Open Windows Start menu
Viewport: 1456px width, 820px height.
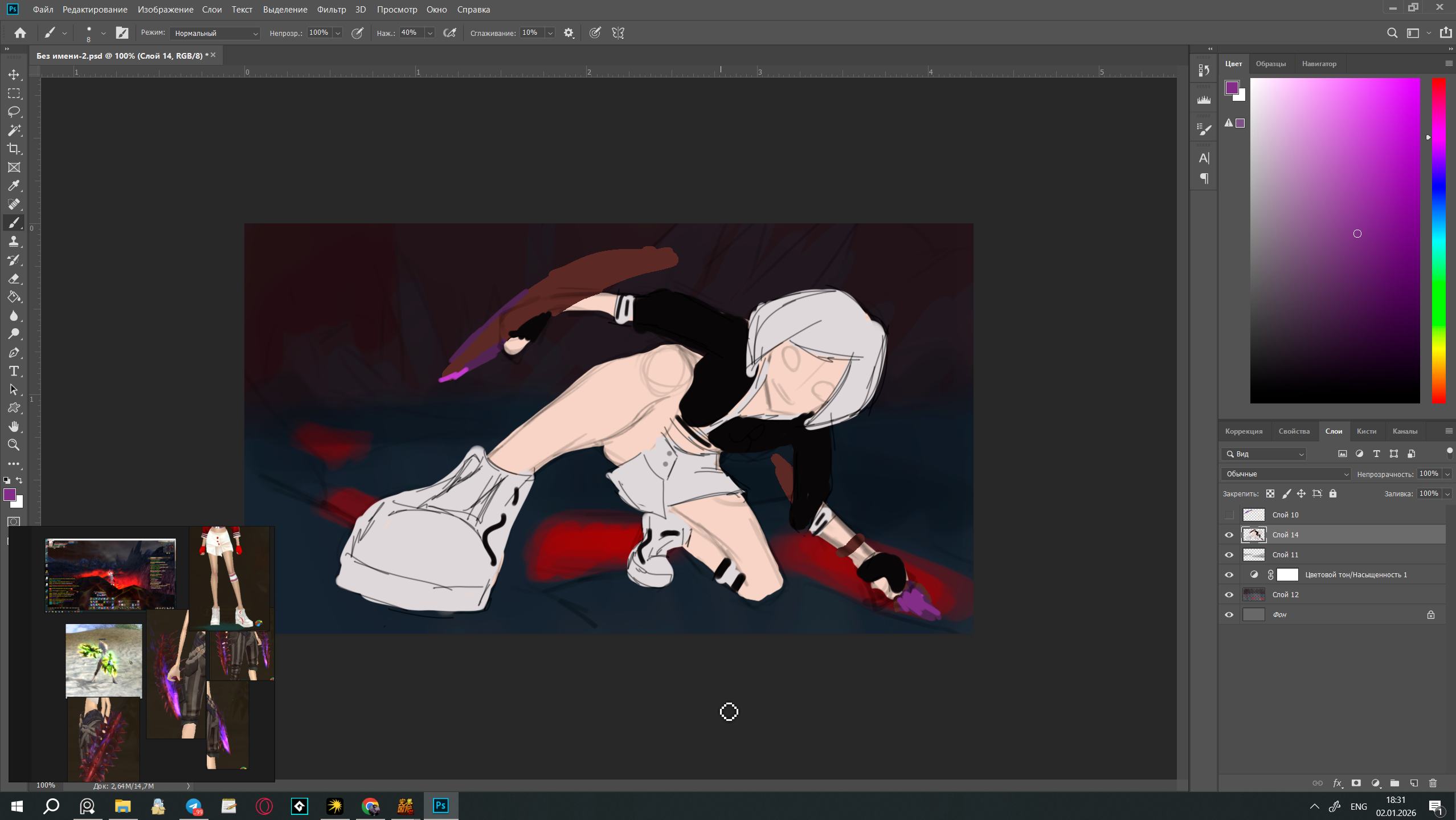point(17,806)
